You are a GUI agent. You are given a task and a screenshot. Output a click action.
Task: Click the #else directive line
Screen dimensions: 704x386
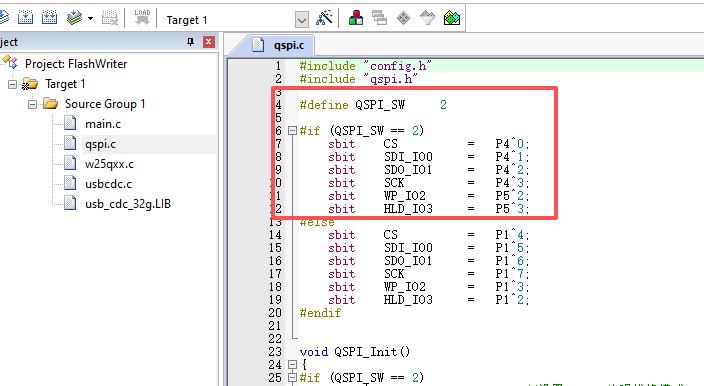click(x=317, y=222)
